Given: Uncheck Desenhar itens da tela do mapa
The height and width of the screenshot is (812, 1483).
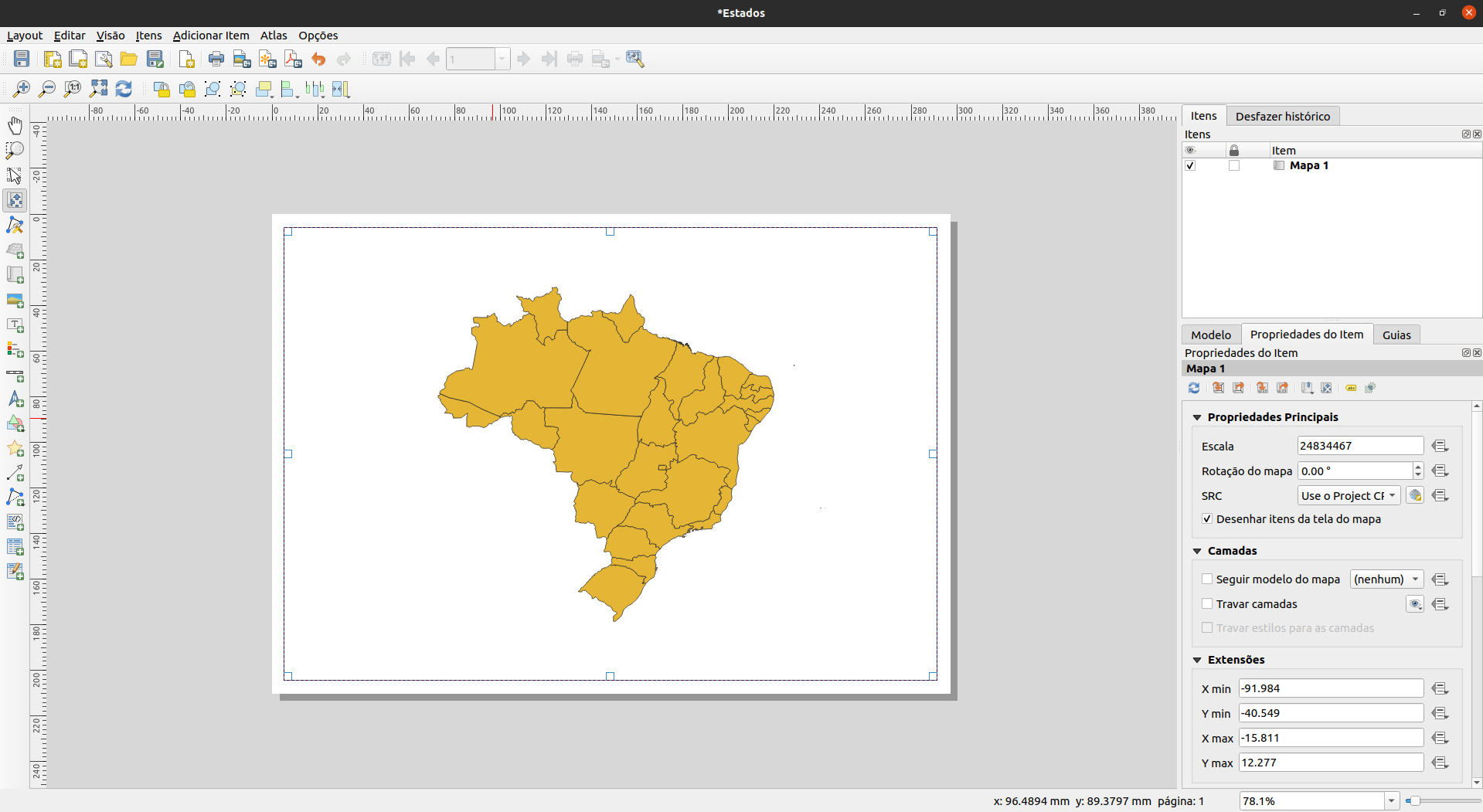Looking at the screenshot, I should coord(1207,519).
